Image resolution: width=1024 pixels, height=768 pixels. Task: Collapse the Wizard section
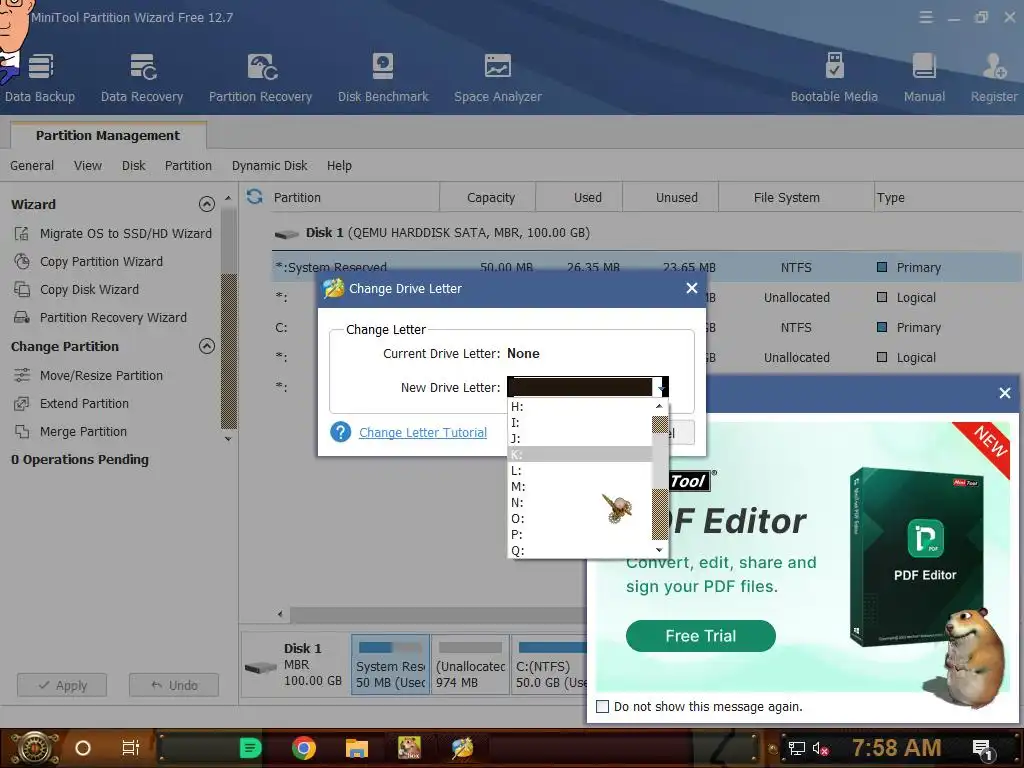(206, 204)
